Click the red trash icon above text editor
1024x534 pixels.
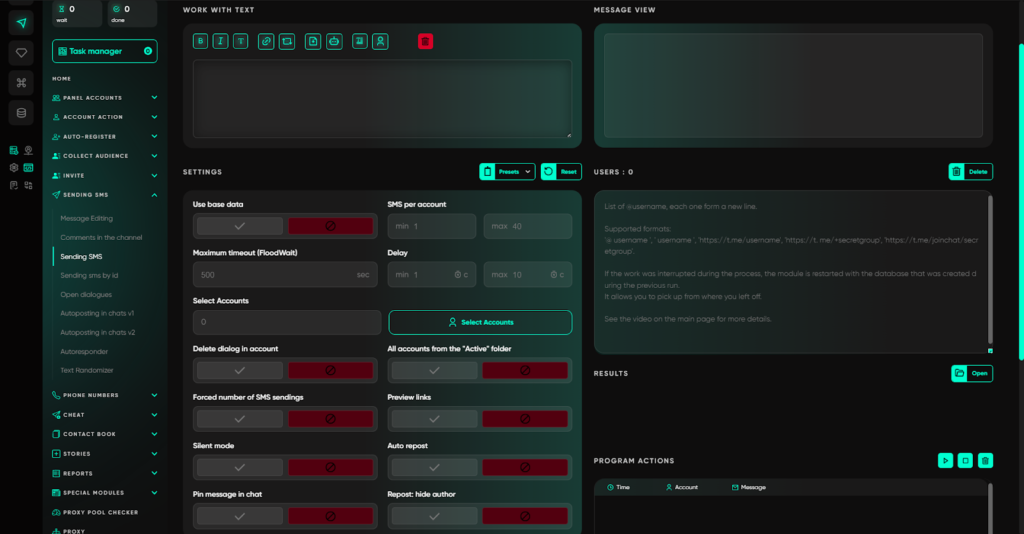click(426, 41)
